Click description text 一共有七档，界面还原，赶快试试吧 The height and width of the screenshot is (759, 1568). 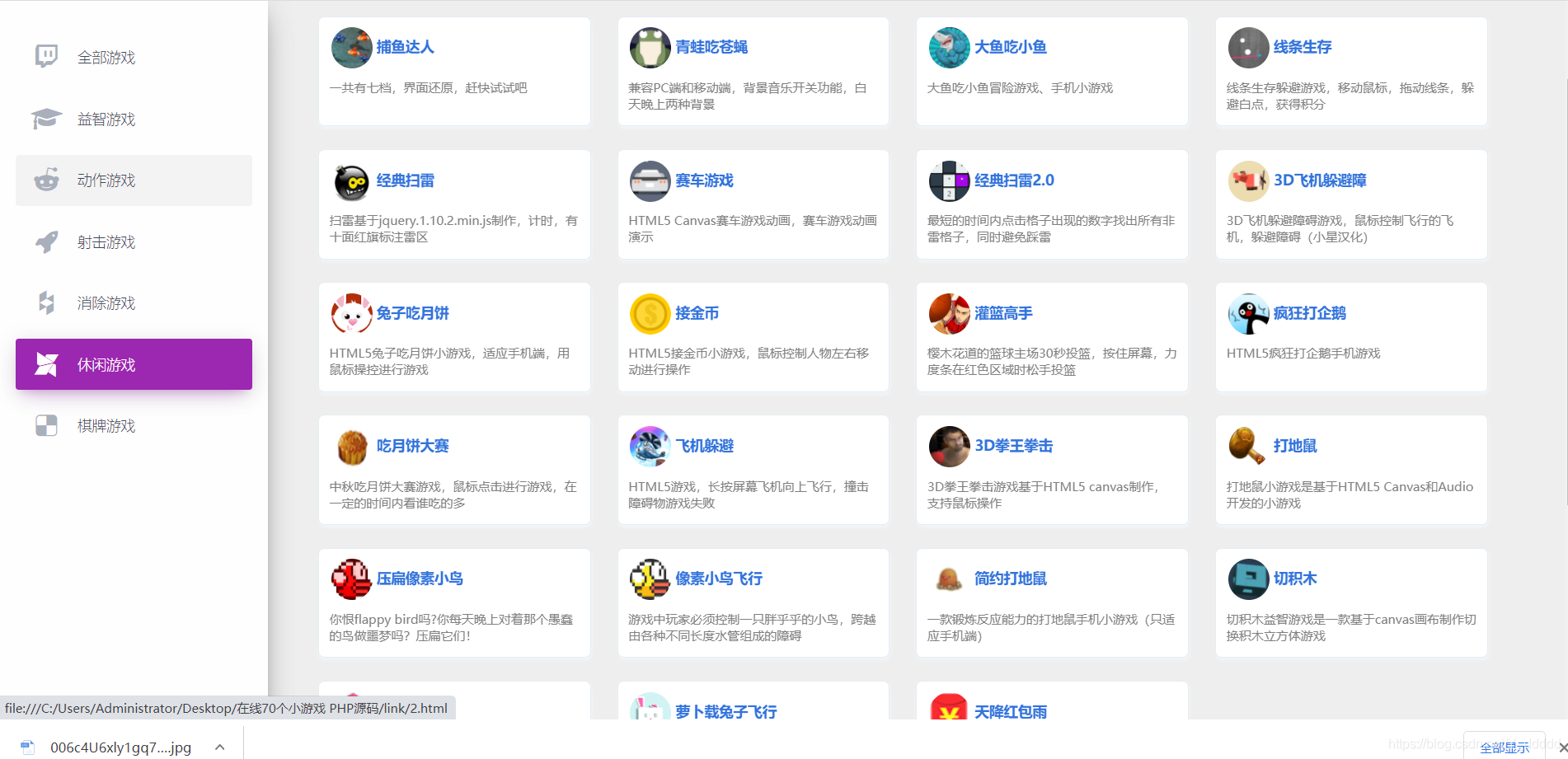pos(428,88)
